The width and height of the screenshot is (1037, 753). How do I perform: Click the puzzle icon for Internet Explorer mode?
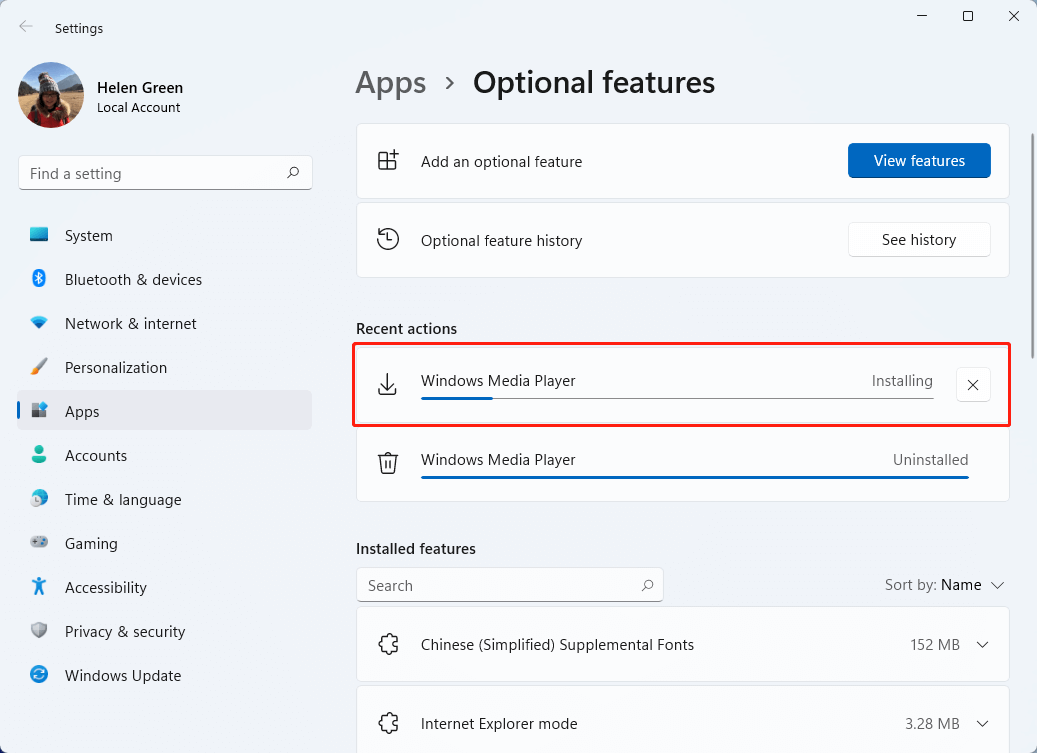388,723
